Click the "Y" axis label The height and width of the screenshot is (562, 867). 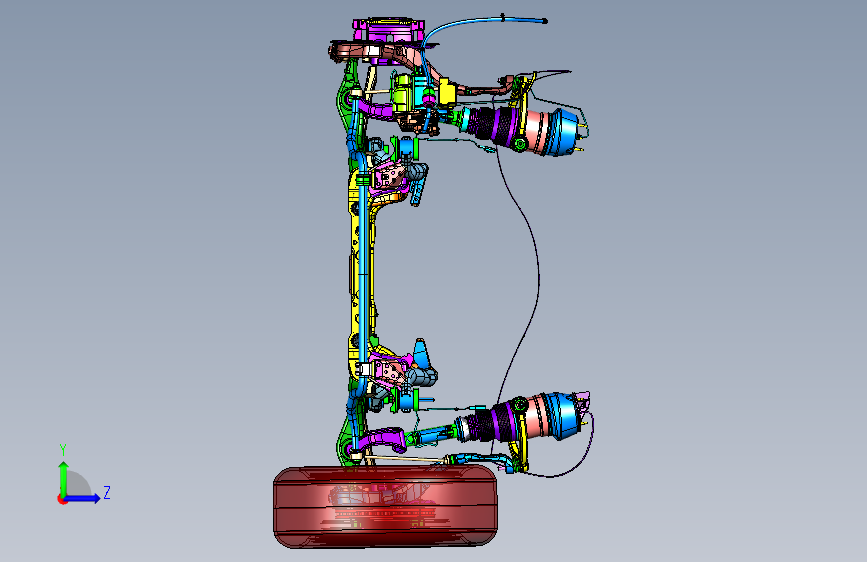63,451
